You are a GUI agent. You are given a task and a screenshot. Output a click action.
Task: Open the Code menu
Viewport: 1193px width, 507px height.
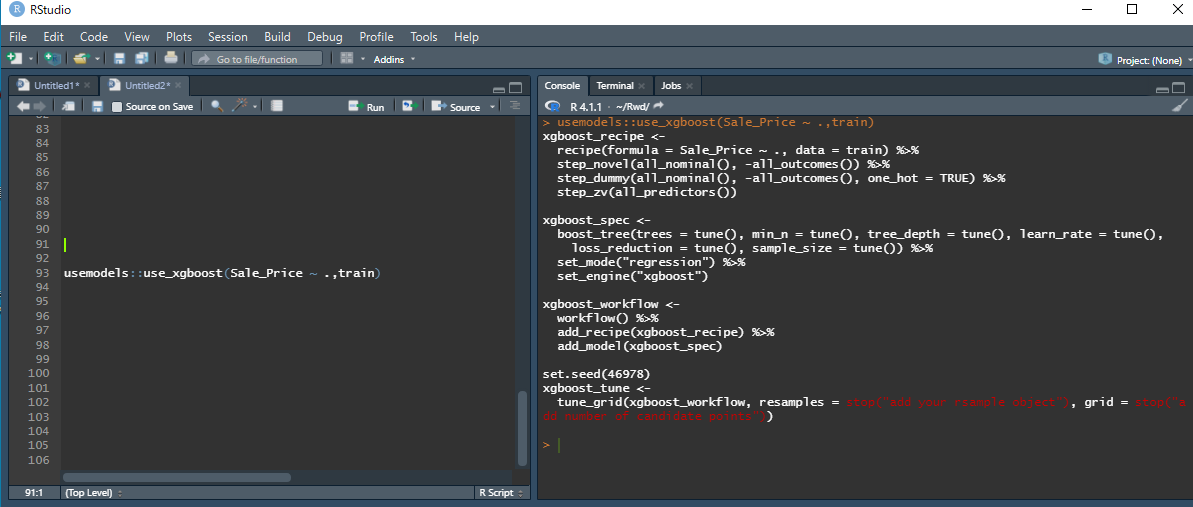[94, 37]
